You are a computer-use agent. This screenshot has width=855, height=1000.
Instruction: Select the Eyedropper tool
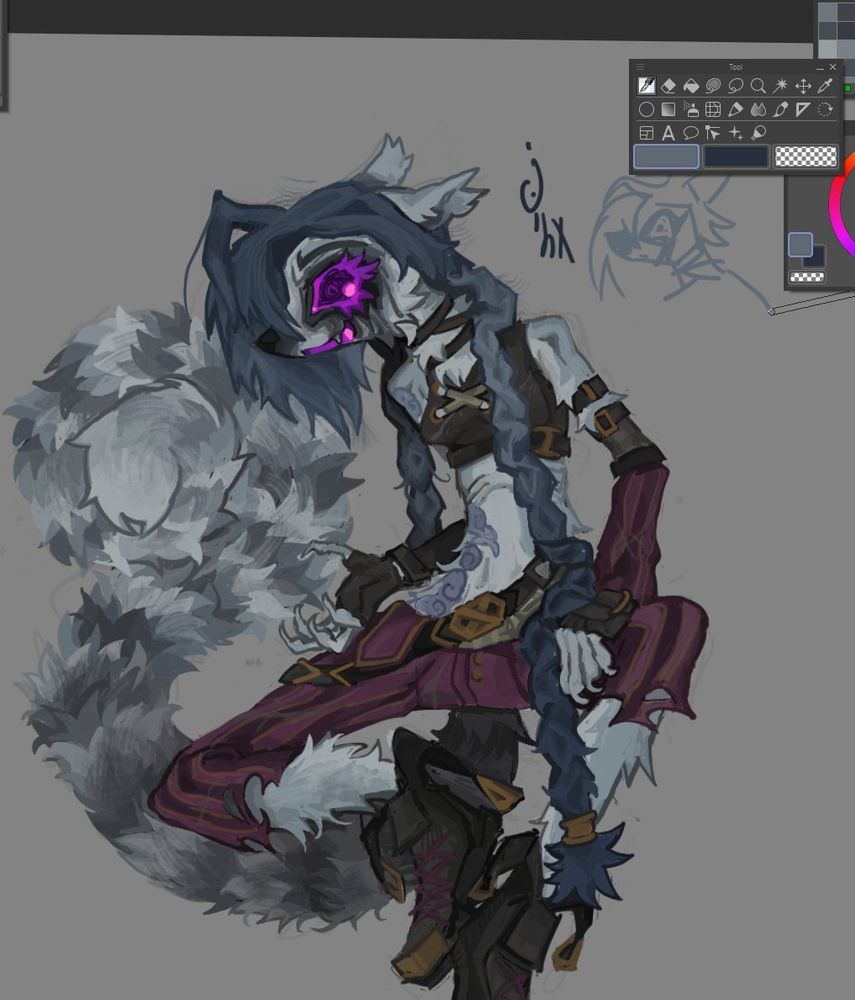click(x=825, y=85)
